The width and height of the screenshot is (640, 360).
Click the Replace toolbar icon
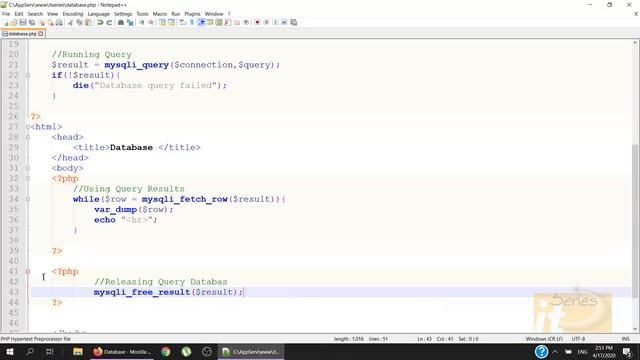[130, 22]
